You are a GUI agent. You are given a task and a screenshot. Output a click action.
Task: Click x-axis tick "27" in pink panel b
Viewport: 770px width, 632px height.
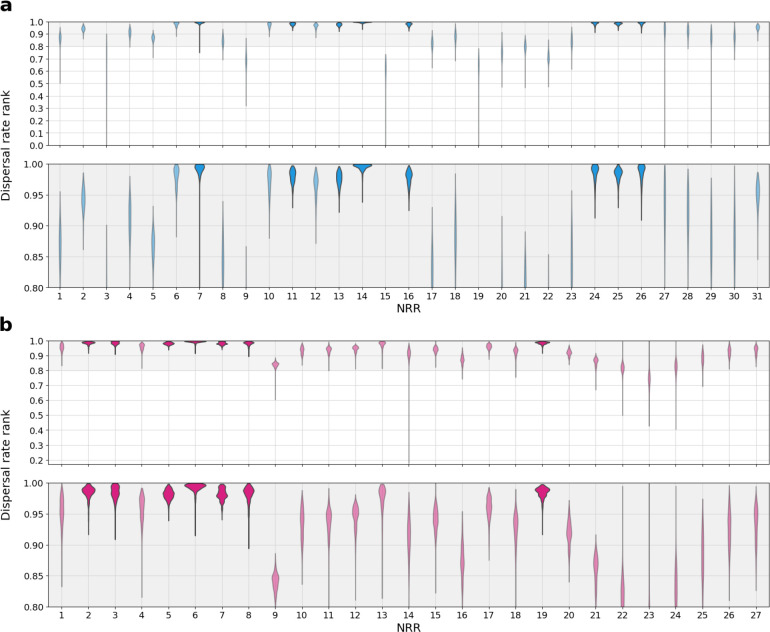click(756, 615)
